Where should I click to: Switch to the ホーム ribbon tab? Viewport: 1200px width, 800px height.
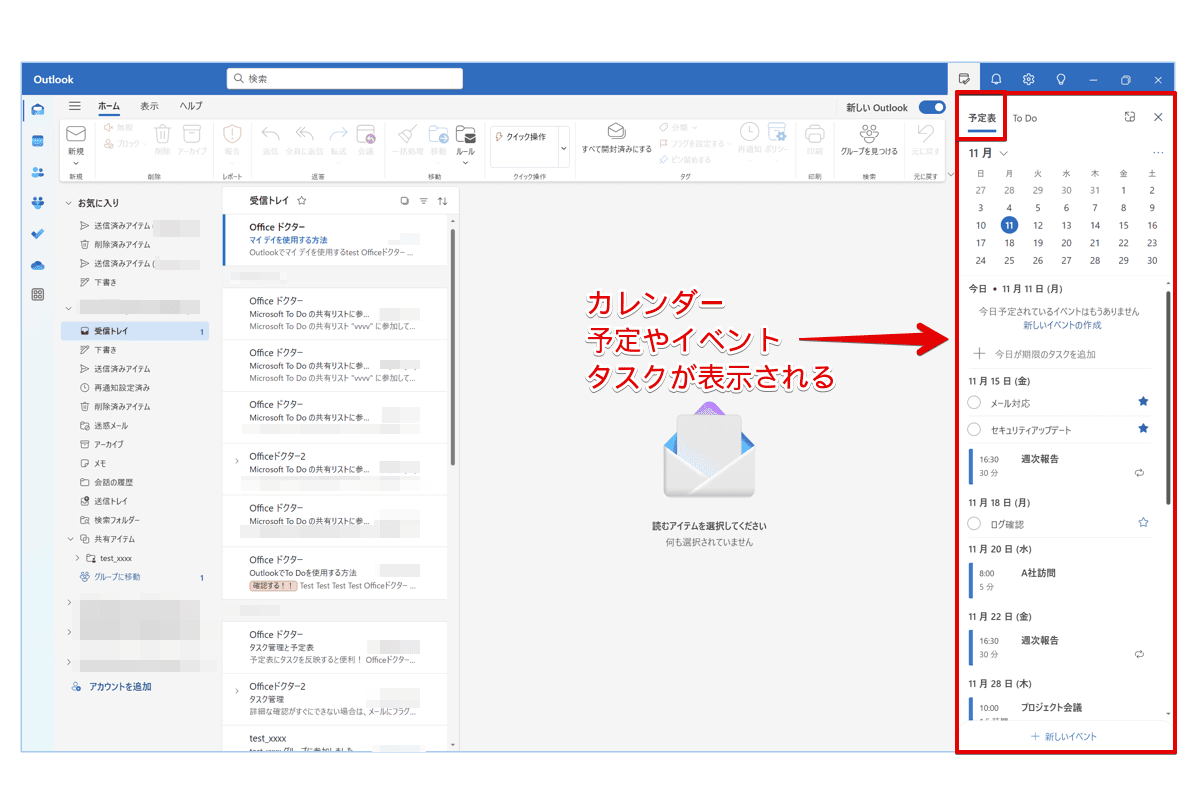pyautogui.click(x=109, y=106)
